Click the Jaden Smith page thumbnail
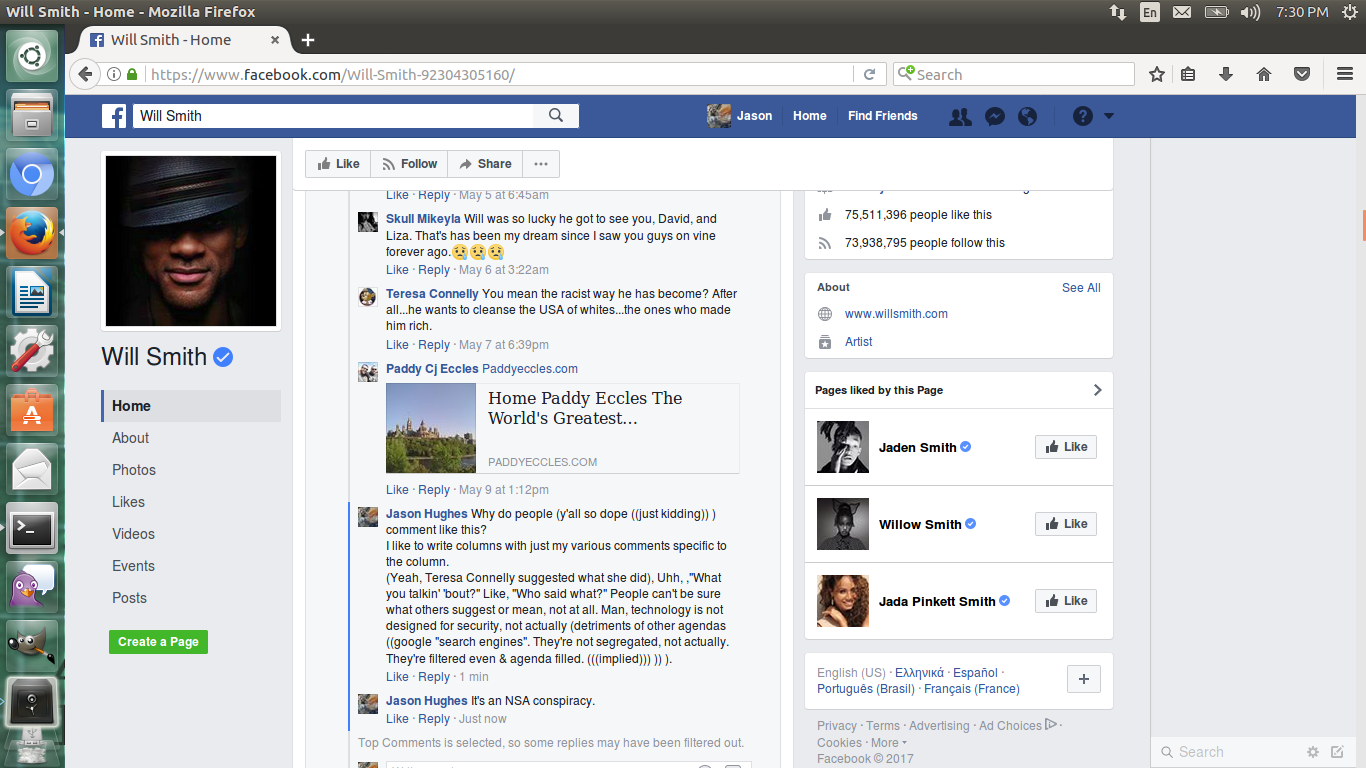1366x768 pixels. (x=843, y=447)
